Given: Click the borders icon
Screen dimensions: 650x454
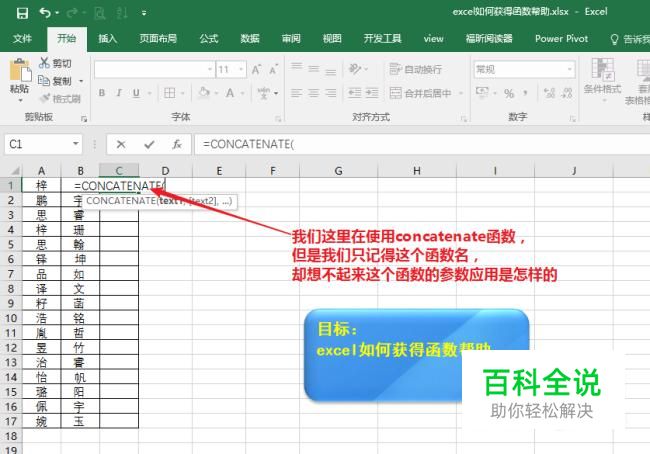Looking at the screenshot, I should (x=170, y=93).
